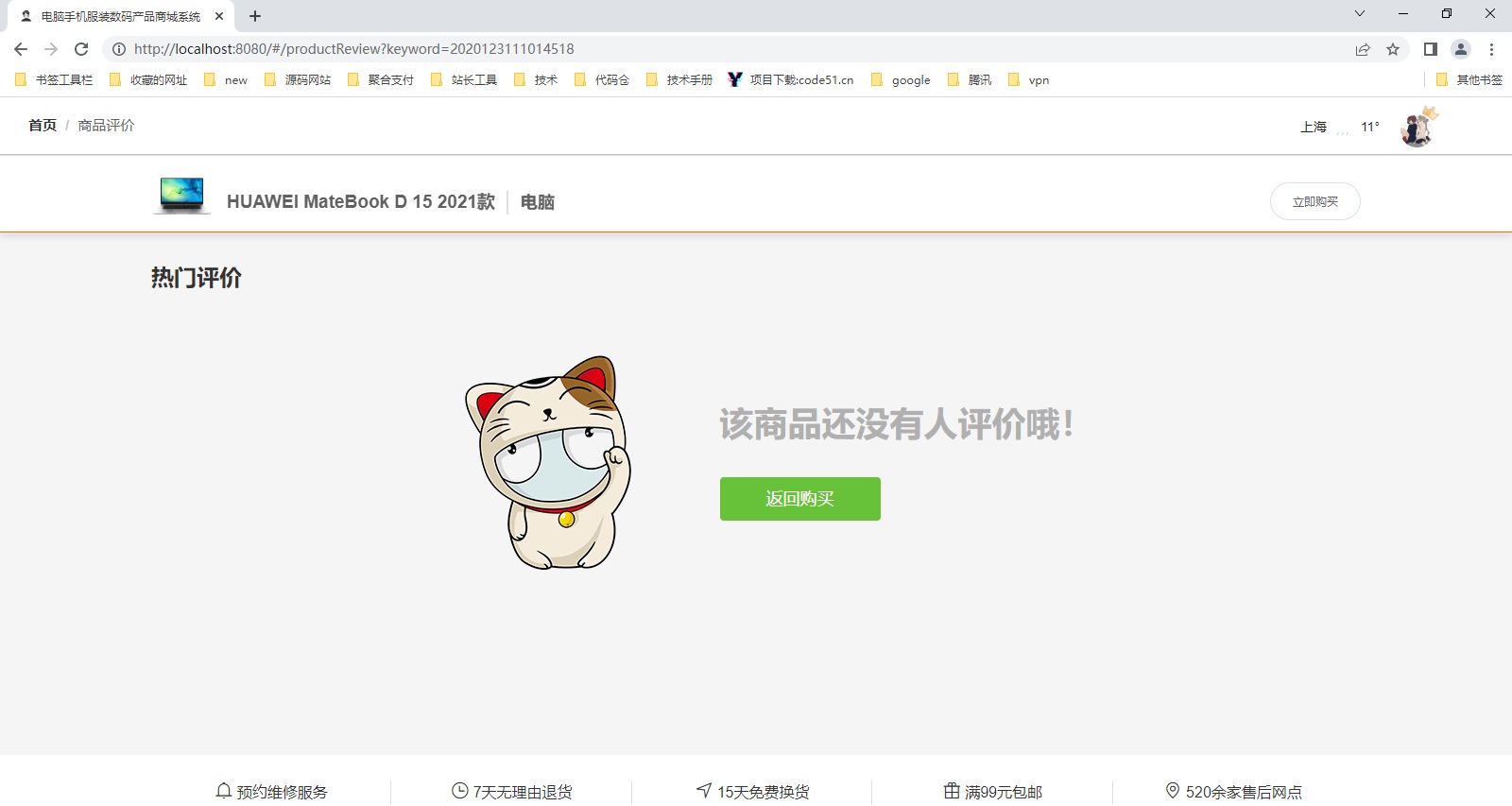Click the clock icon for 7天无理由退货
The height and width of the screenshot is (806, 1512).
click(460, 791)
